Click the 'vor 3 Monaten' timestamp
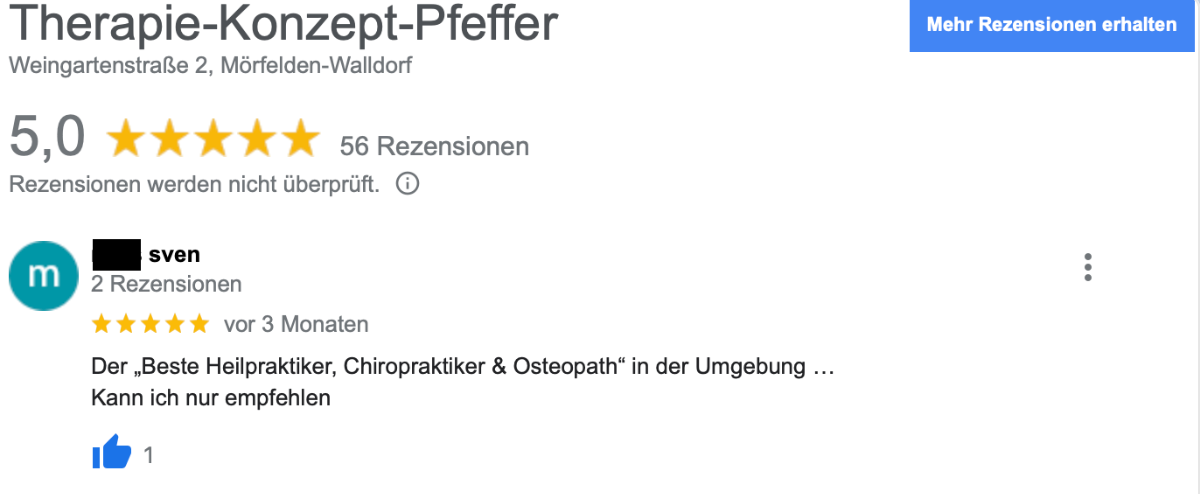This screenshot has height=494, width=1200. point(296,324)
